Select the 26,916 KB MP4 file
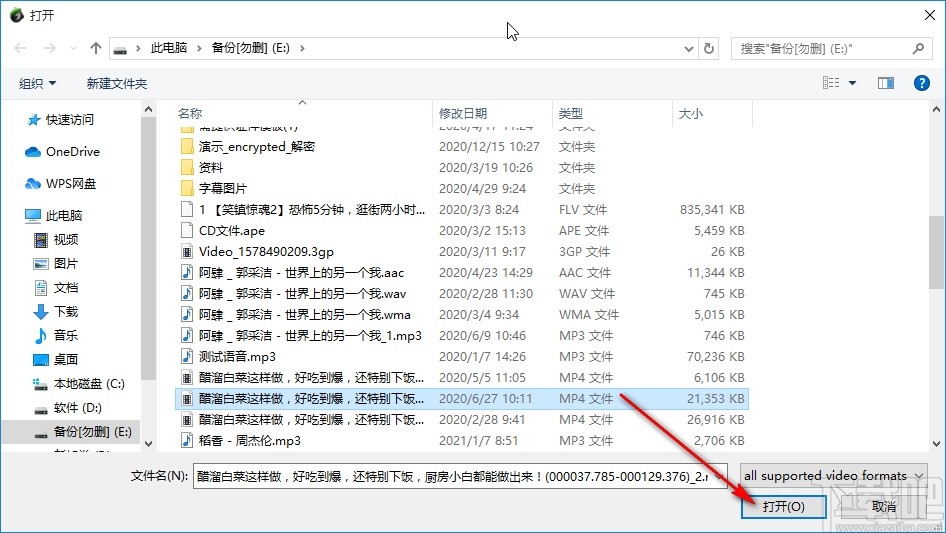 [x=462, y=420]
